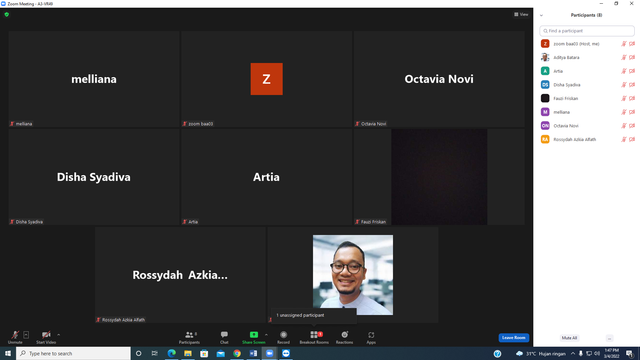640x360 pixels.
Task: Select Aditya Batara in participants list
Action: (587, 58)
